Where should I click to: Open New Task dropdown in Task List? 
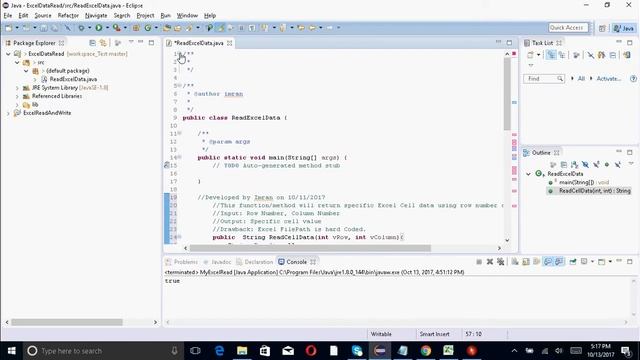538,55
